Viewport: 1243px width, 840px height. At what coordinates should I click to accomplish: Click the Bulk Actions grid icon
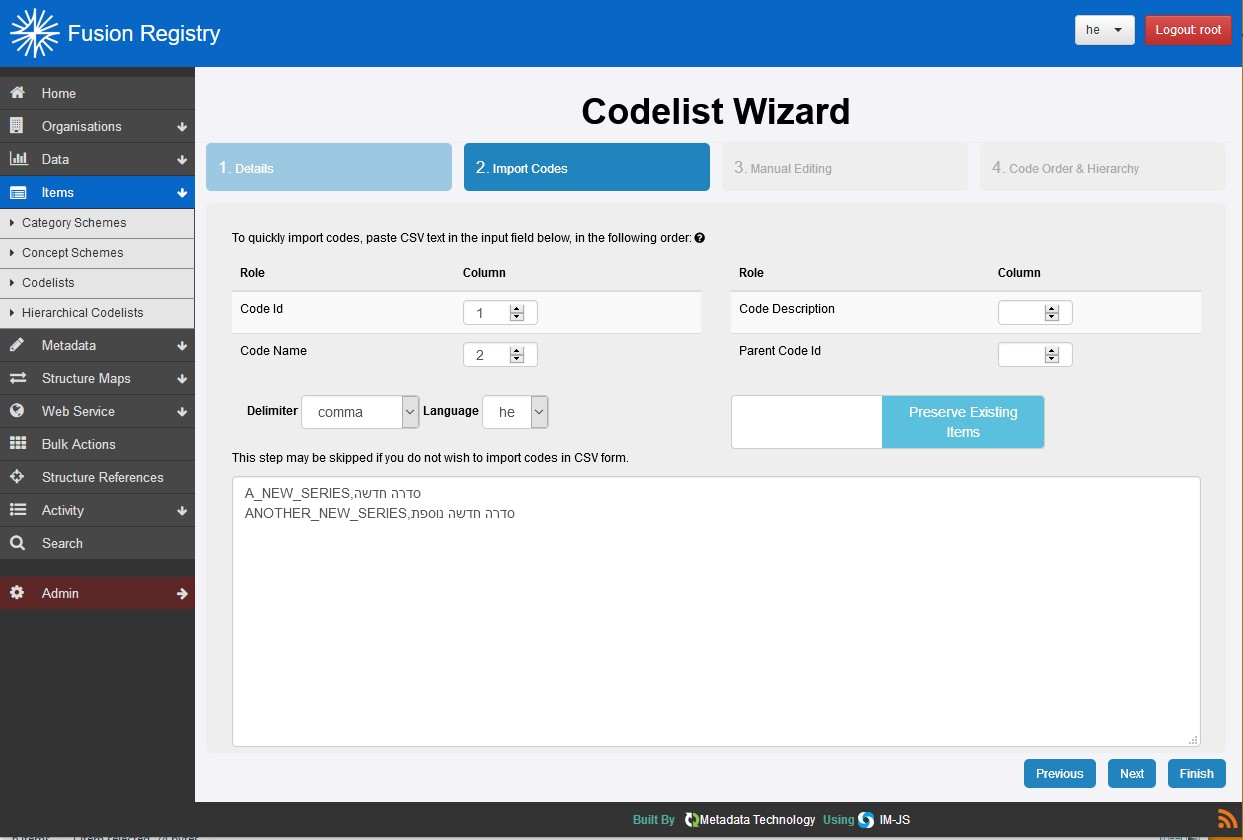point(17,444)
